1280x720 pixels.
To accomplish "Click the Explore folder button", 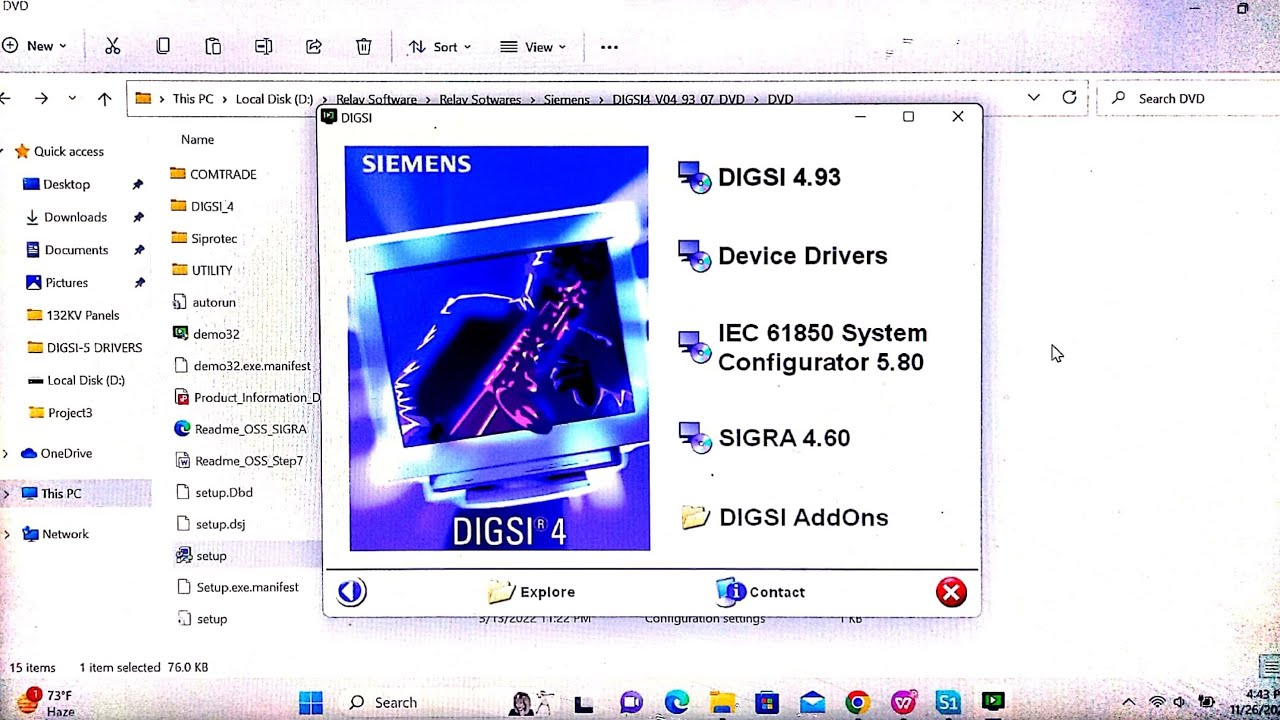I will (531, 592).
